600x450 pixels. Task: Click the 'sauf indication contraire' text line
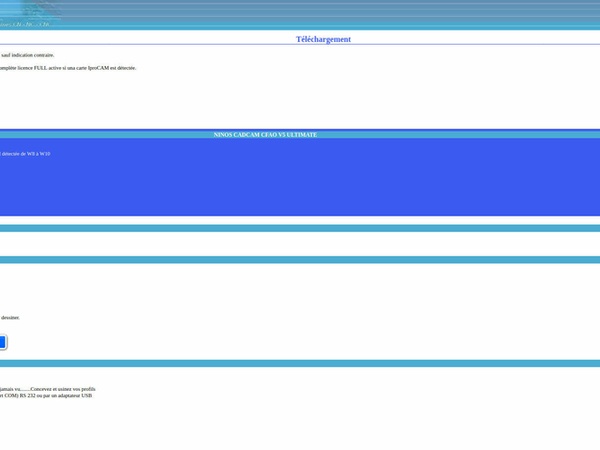28,55
